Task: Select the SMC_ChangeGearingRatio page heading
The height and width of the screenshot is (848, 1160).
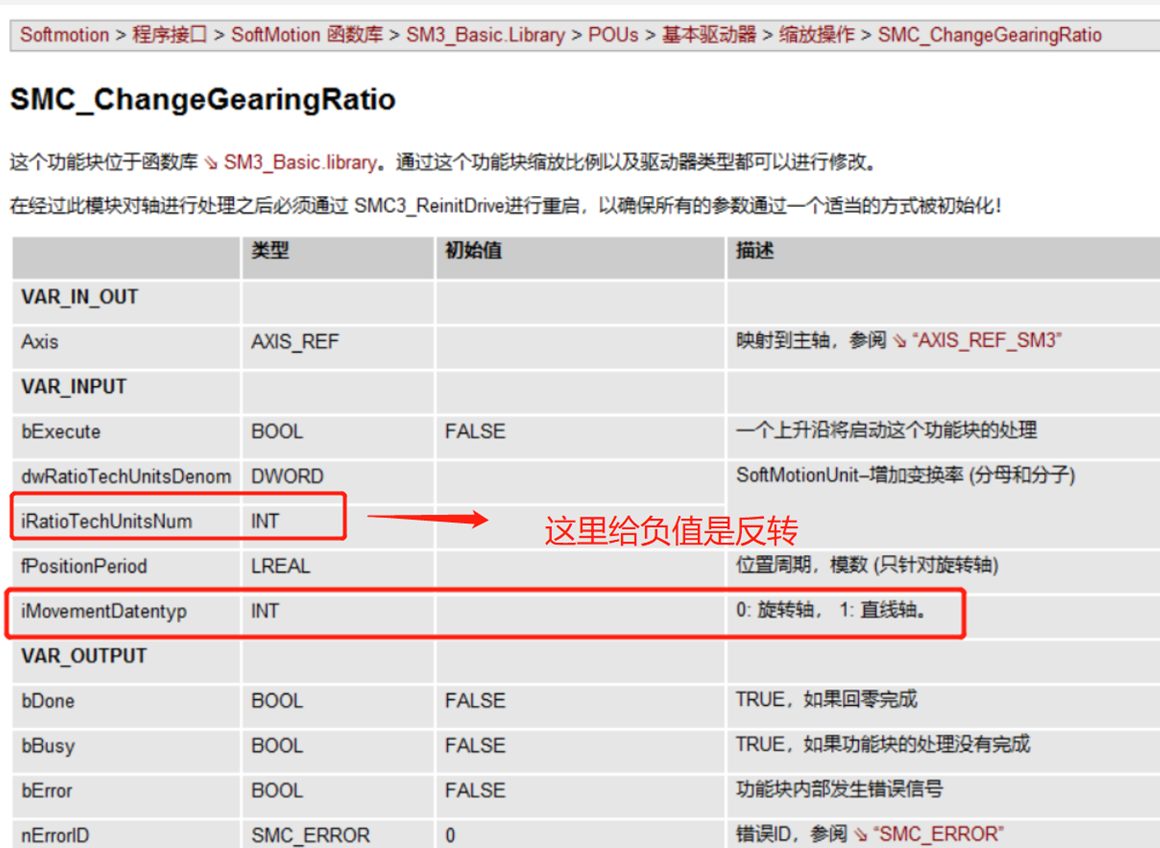Action: [203, 99]
